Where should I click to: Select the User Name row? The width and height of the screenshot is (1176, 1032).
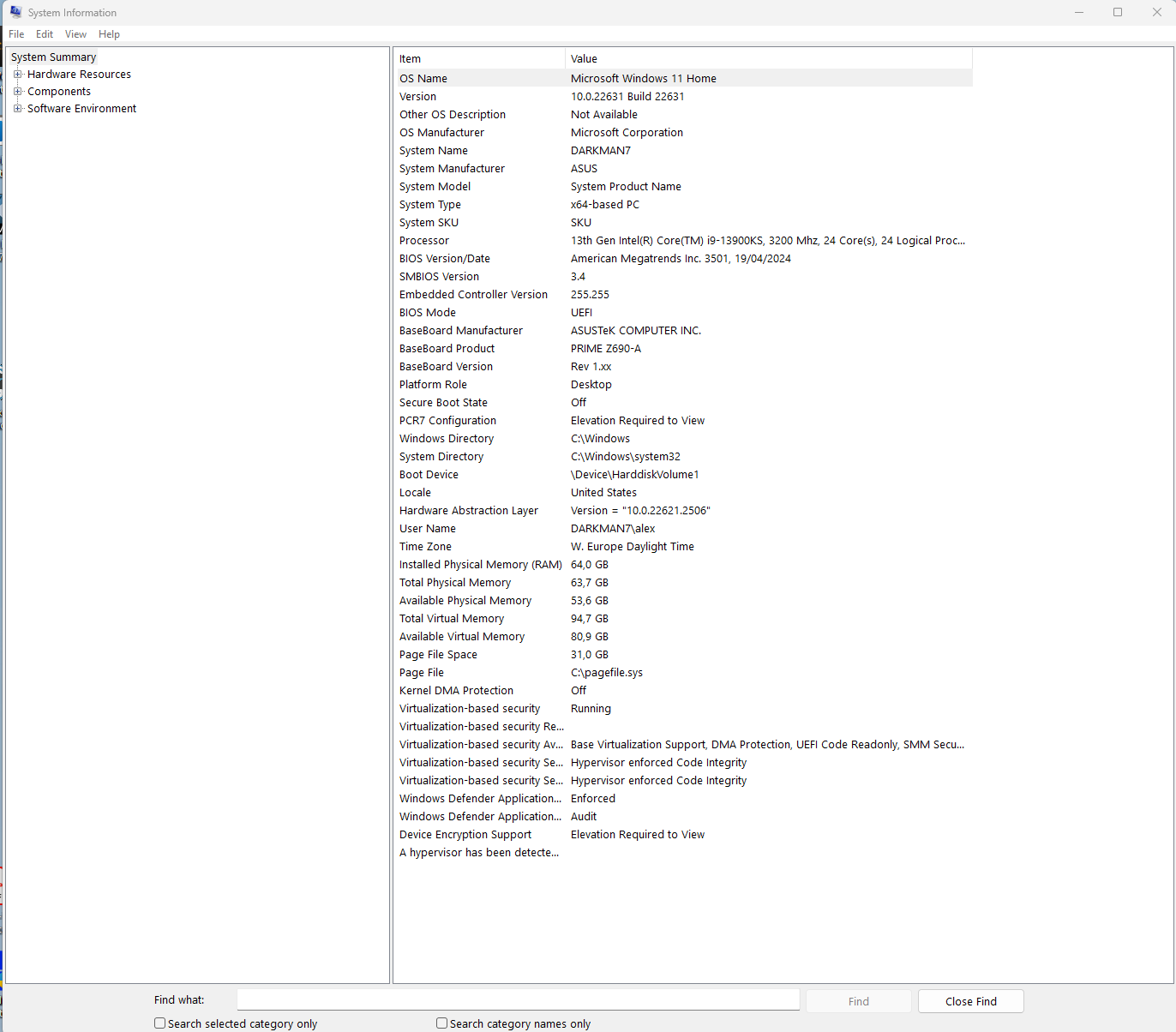tap(683, 529)
